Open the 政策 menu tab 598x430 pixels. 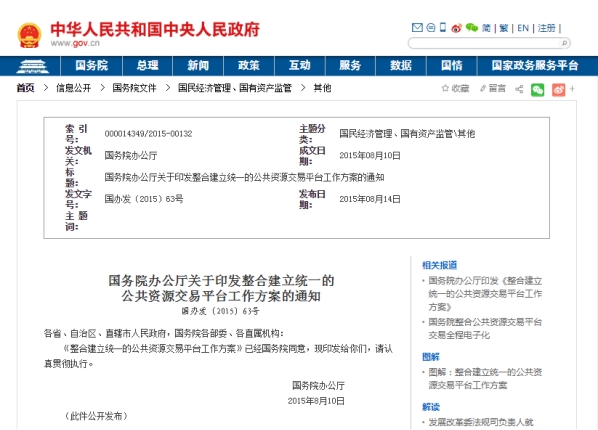tap(249, 66)
